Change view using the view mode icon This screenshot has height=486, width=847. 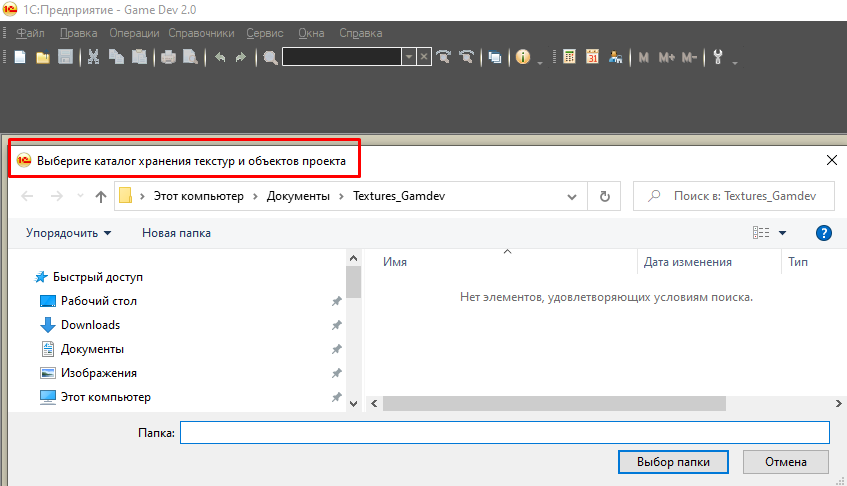[761, 233]
